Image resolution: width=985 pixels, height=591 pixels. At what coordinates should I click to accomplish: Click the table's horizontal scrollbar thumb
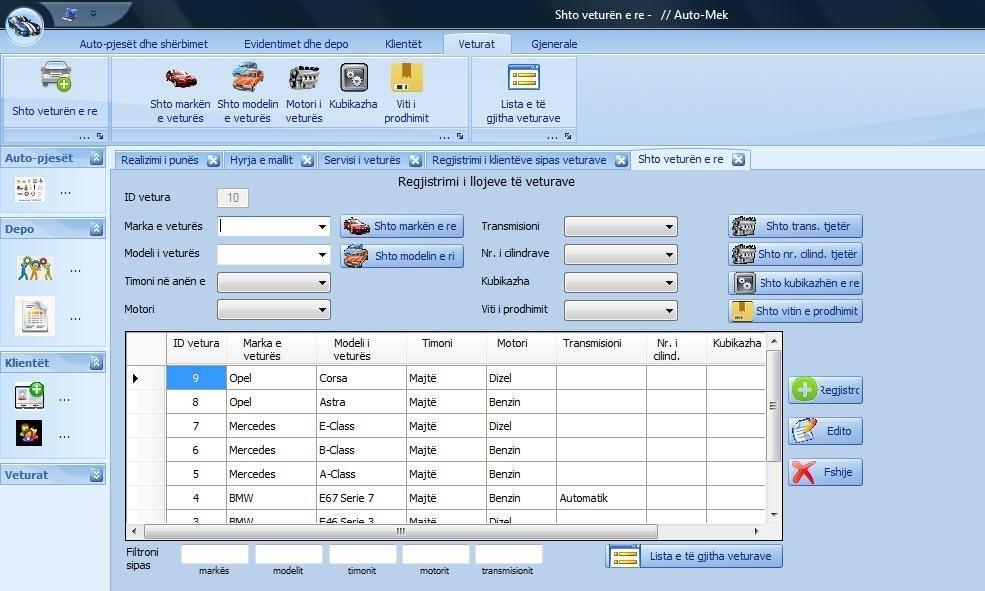(401, 531)
